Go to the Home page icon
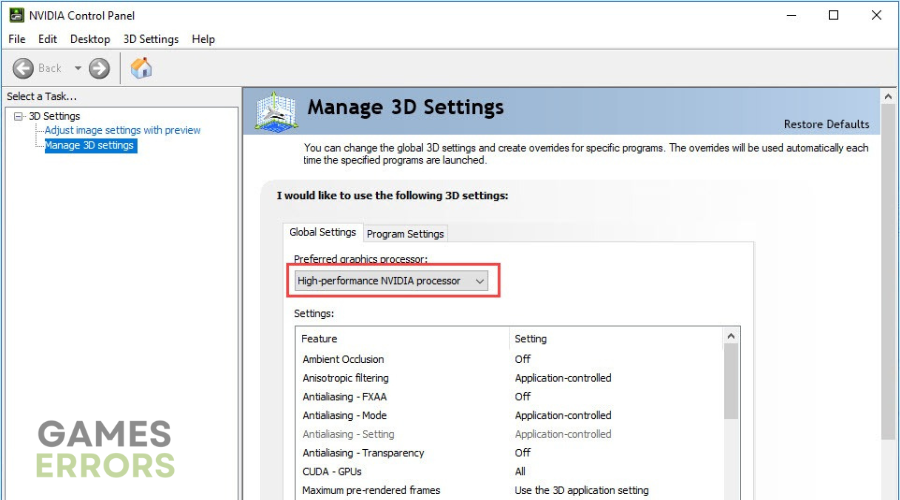Image resolution: width=900 pixels, height=500 pixels. (141, 68)
